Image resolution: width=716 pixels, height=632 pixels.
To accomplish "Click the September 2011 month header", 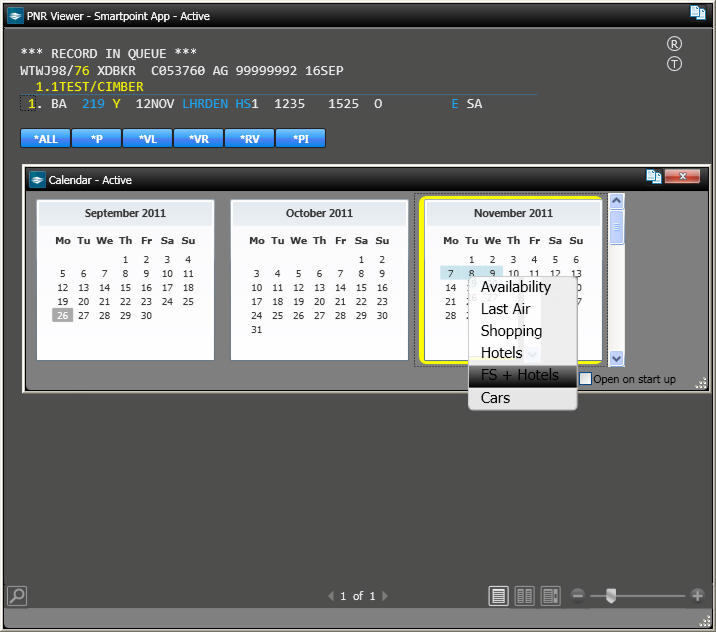I will (125, 213).
